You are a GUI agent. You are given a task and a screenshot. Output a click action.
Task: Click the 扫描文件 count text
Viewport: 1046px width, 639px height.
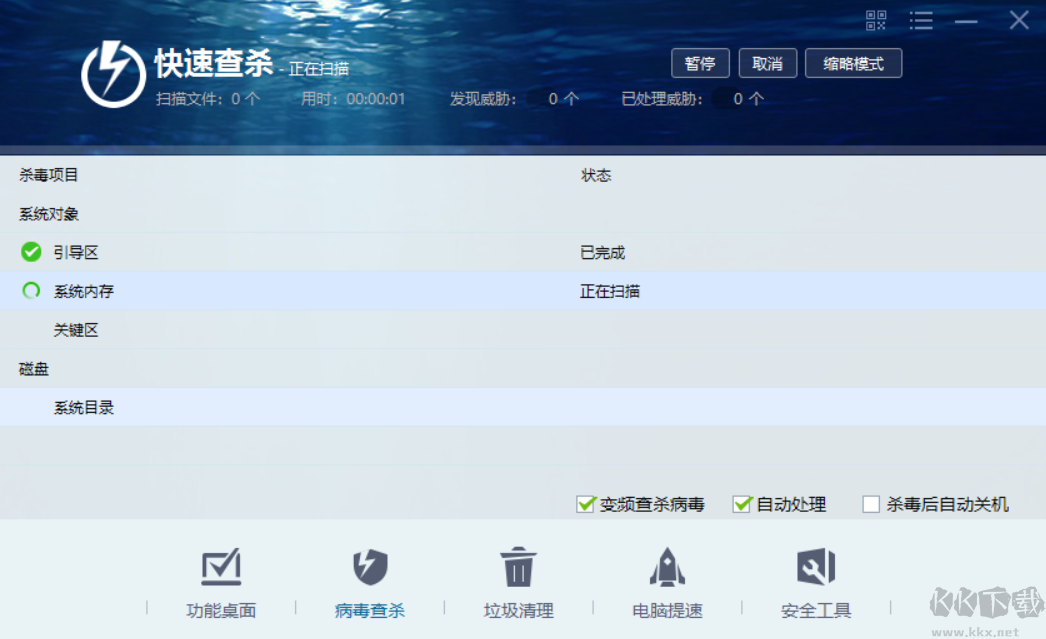pos(207,99)
